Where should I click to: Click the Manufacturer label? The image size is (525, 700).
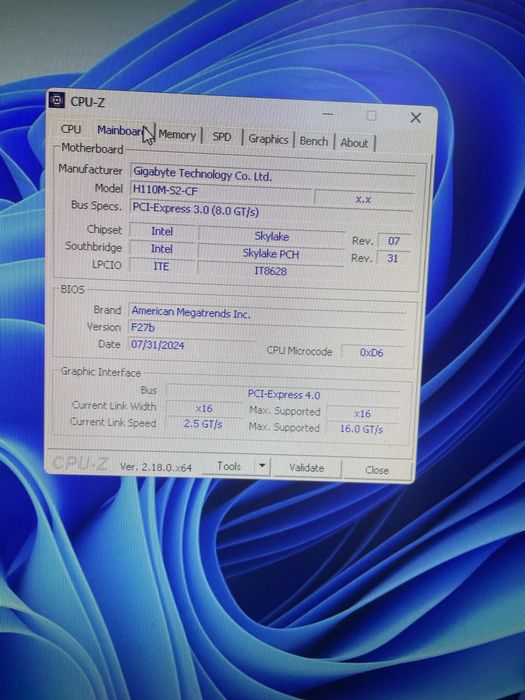pos(90,170)
